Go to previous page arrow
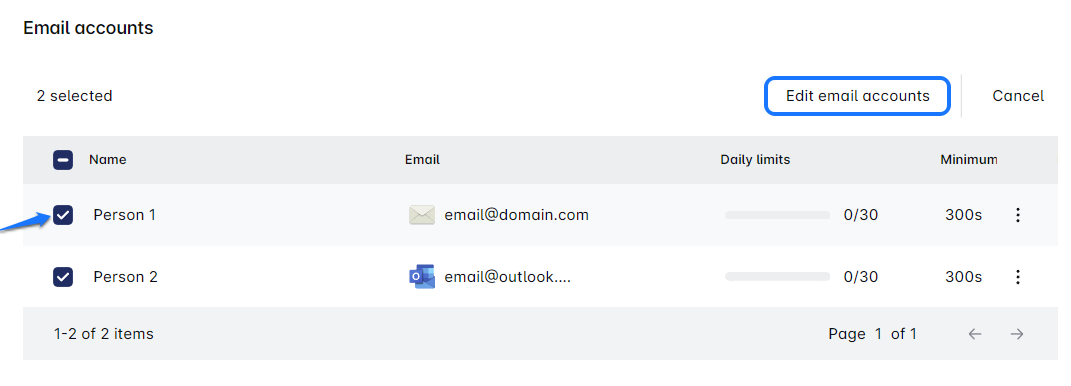This screenshot has width=1071, height=386. click(975, 333)
